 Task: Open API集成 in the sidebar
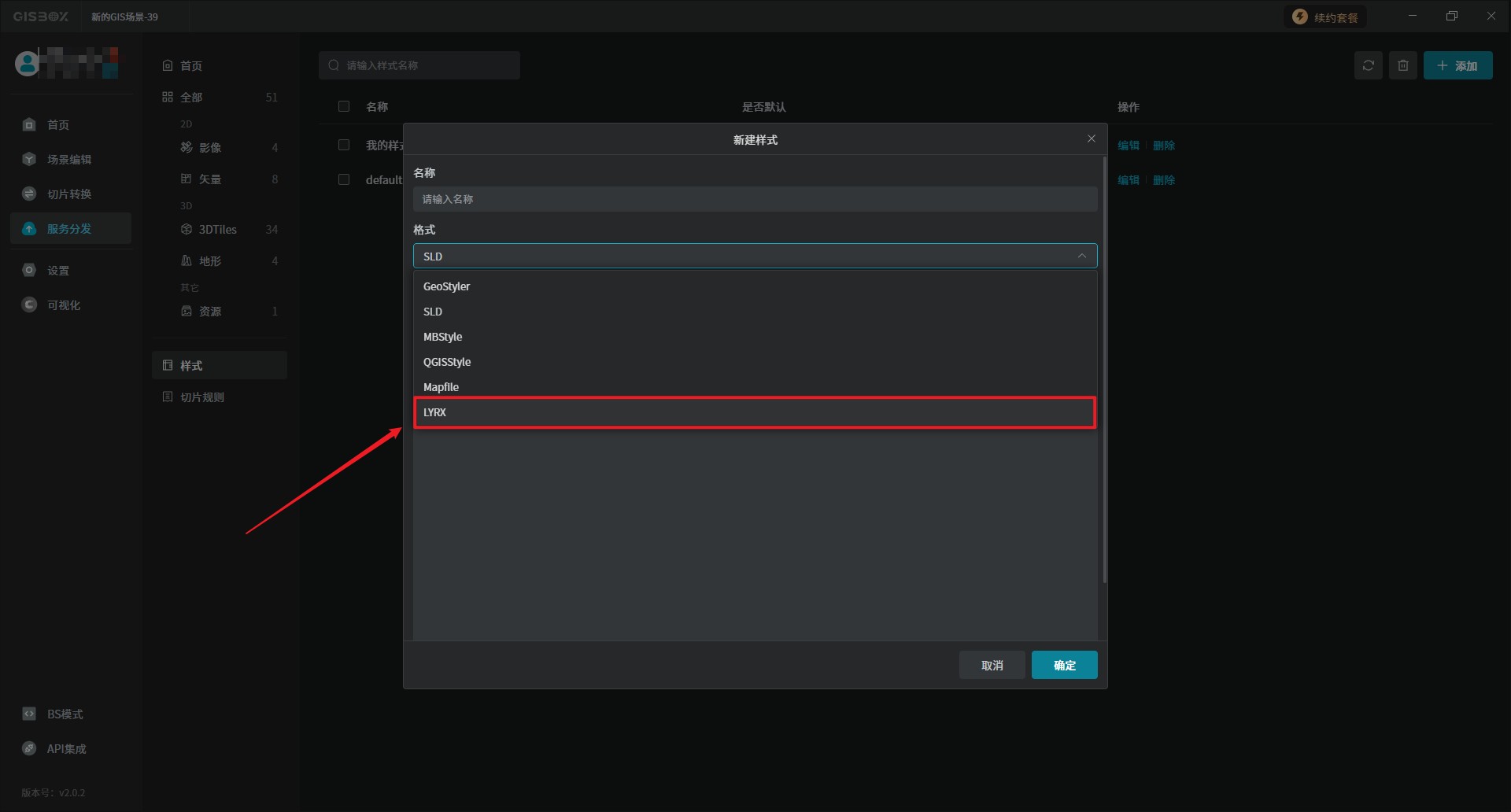pyautogui.click(x=66, y=749)
